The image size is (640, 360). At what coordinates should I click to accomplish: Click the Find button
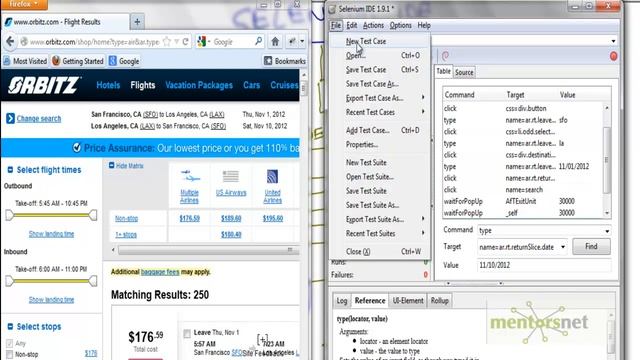point(591,247)
